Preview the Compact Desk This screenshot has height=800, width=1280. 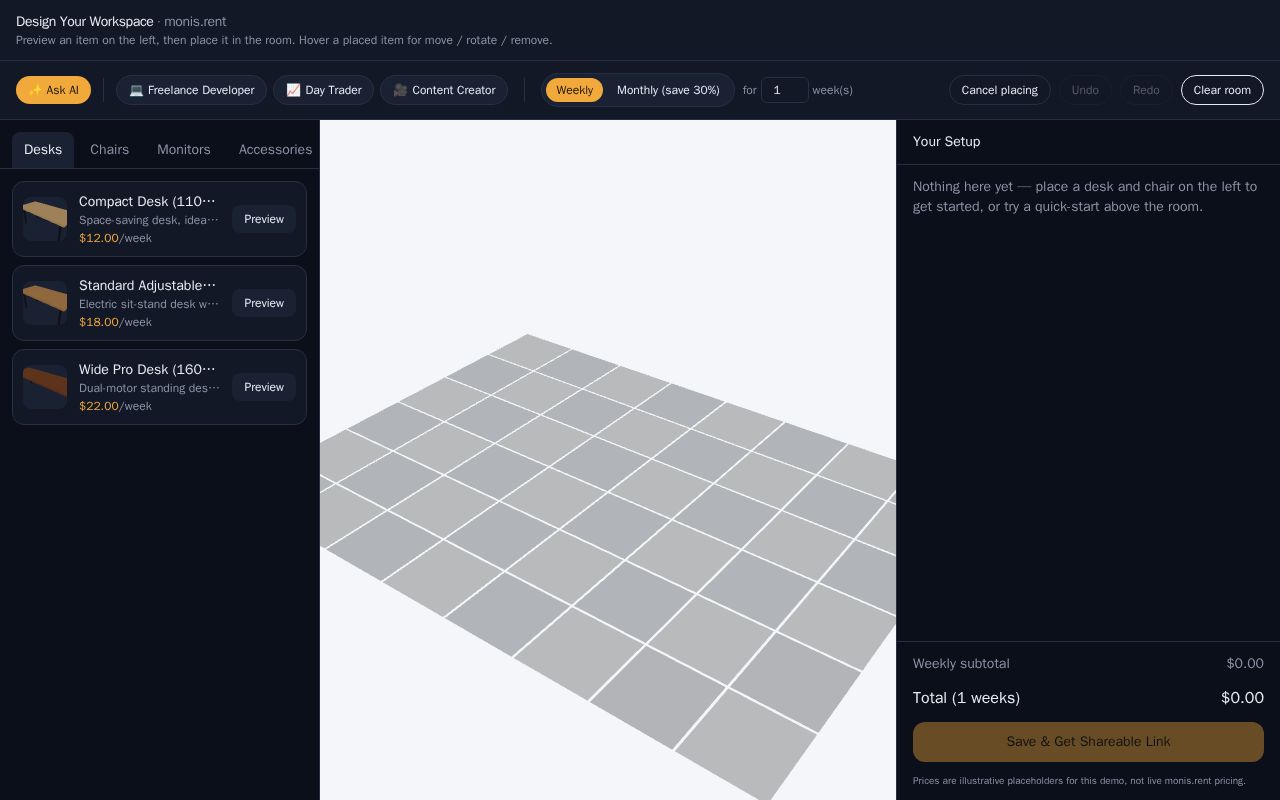tap(264, 219)
